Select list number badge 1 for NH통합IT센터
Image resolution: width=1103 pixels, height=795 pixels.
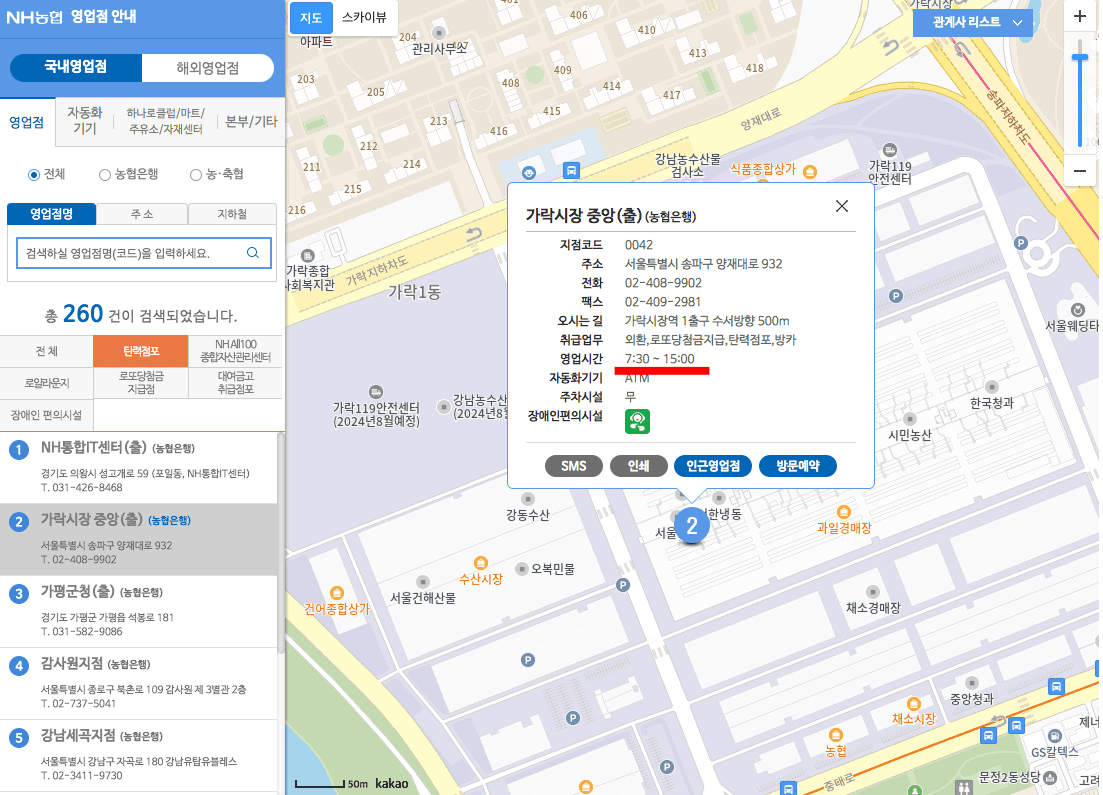click(19, 450)
